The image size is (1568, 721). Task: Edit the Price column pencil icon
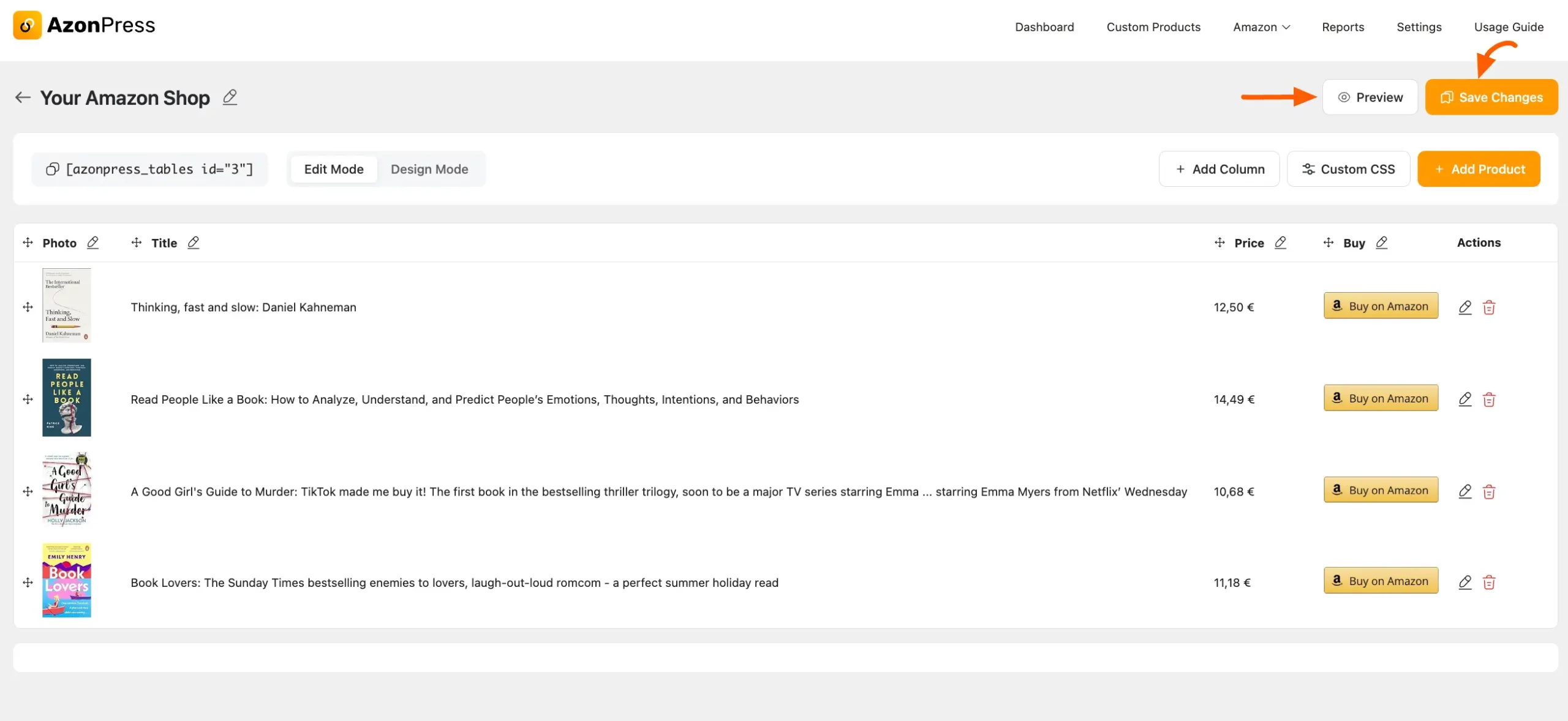click(x=1281, y=243)
